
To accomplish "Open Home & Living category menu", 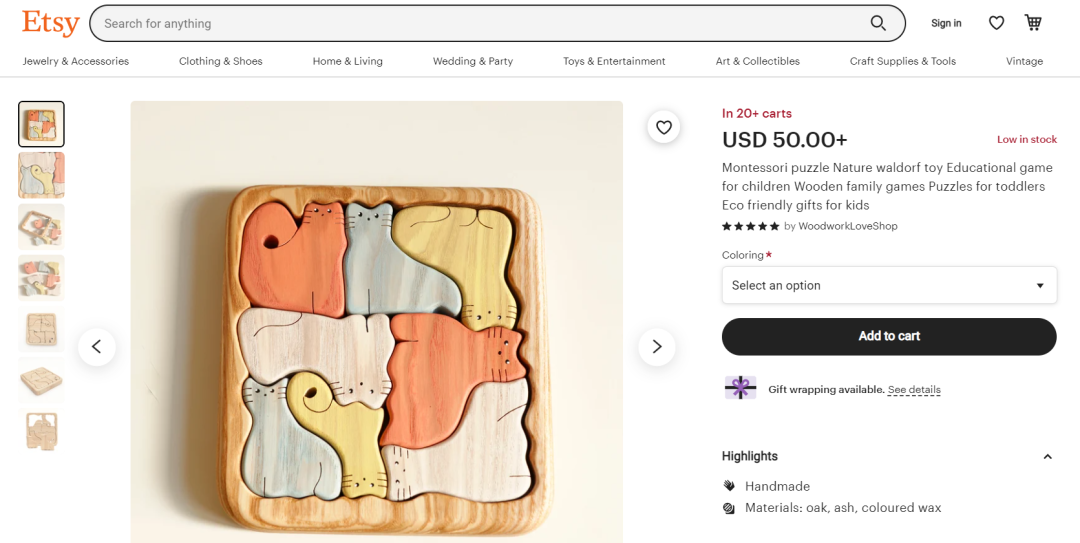I will (347, 61).
